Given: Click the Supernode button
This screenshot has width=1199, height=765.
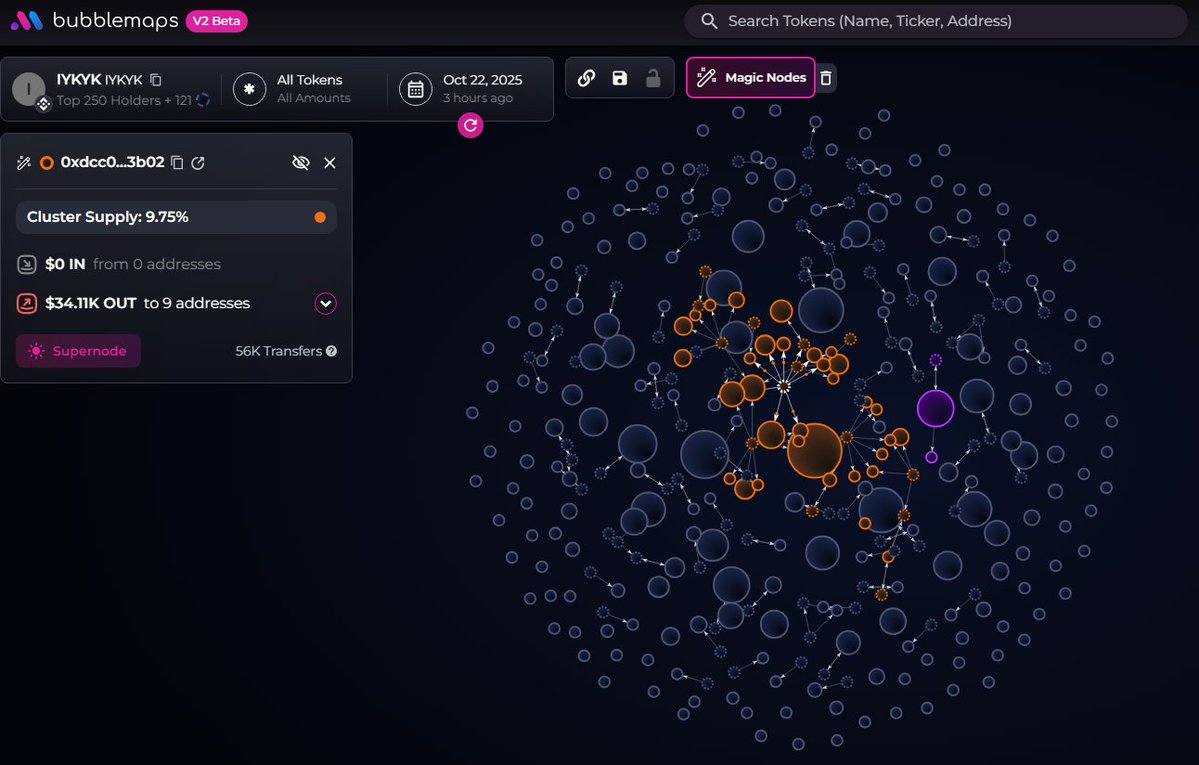Looking at the screenshot, I should [78, 351].
